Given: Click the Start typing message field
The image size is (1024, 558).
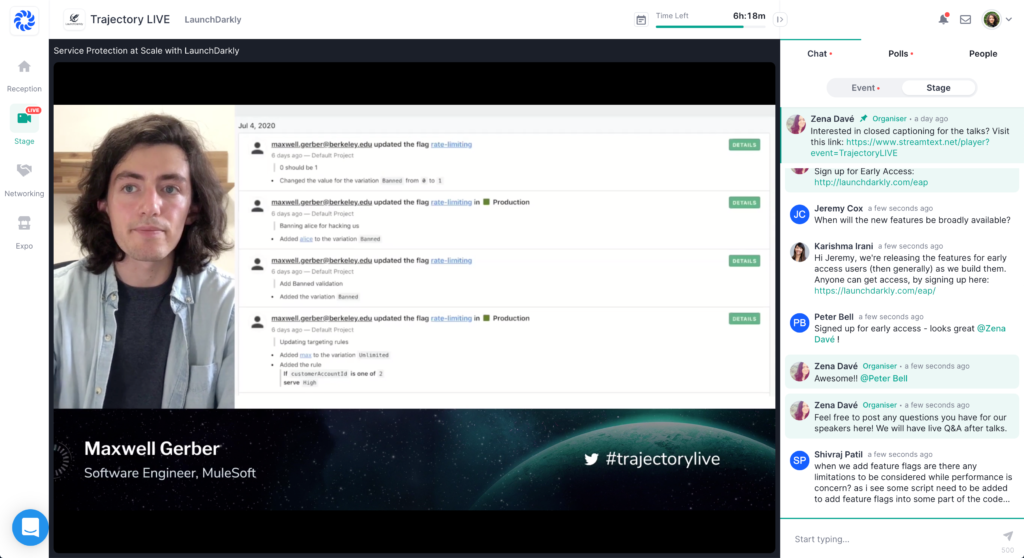Looking at the screenshot, I should point(890,539).
